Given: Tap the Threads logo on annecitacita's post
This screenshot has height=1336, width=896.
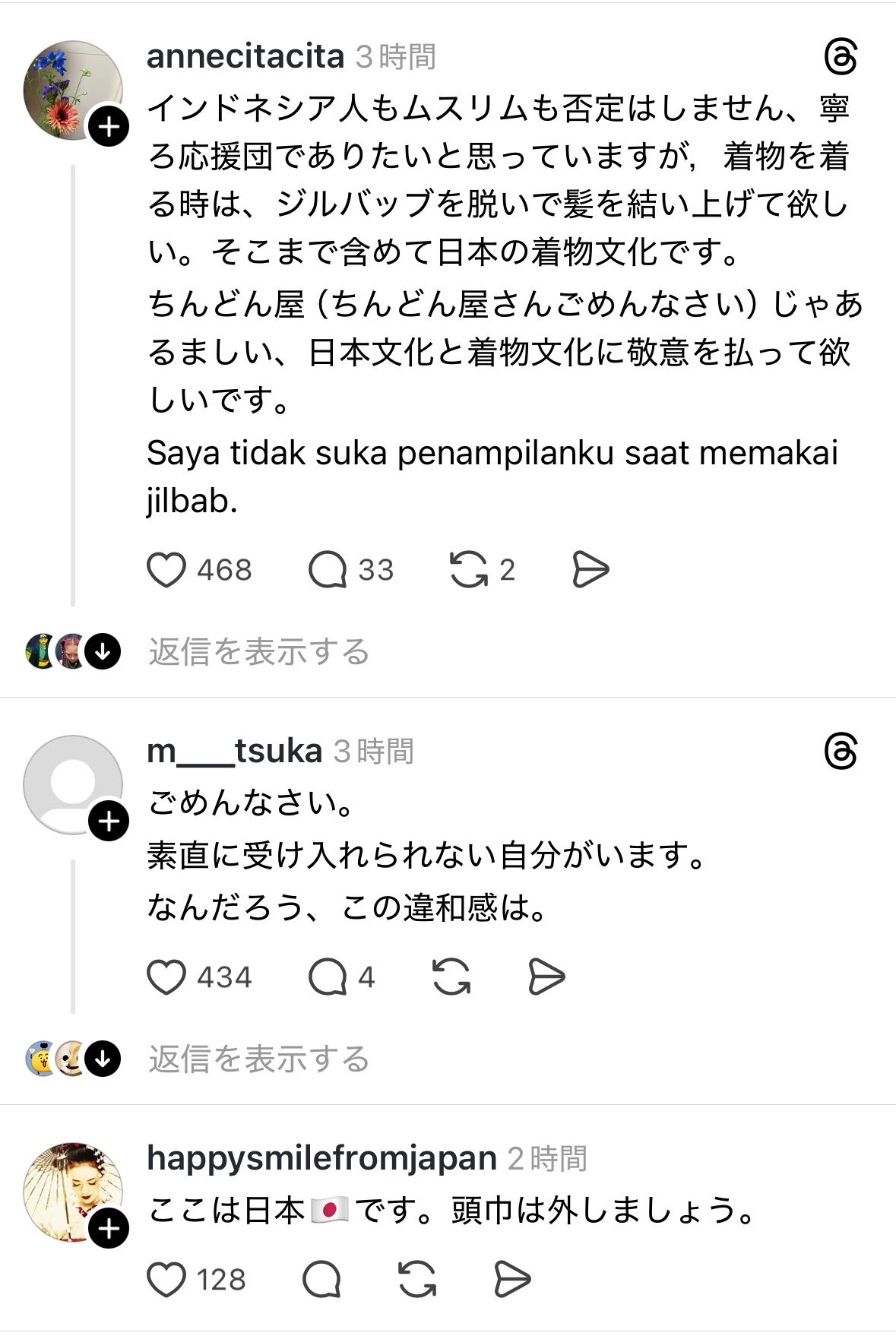Looking at the screenshot, I should 841,57.
